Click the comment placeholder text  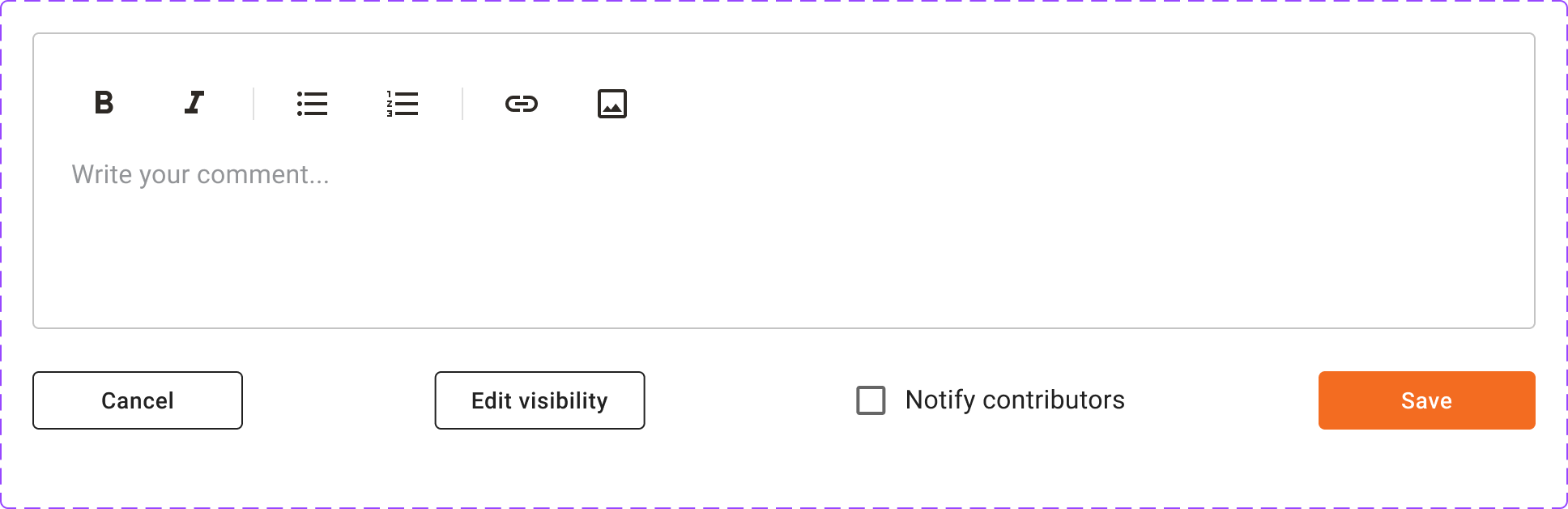click(200, 174)
